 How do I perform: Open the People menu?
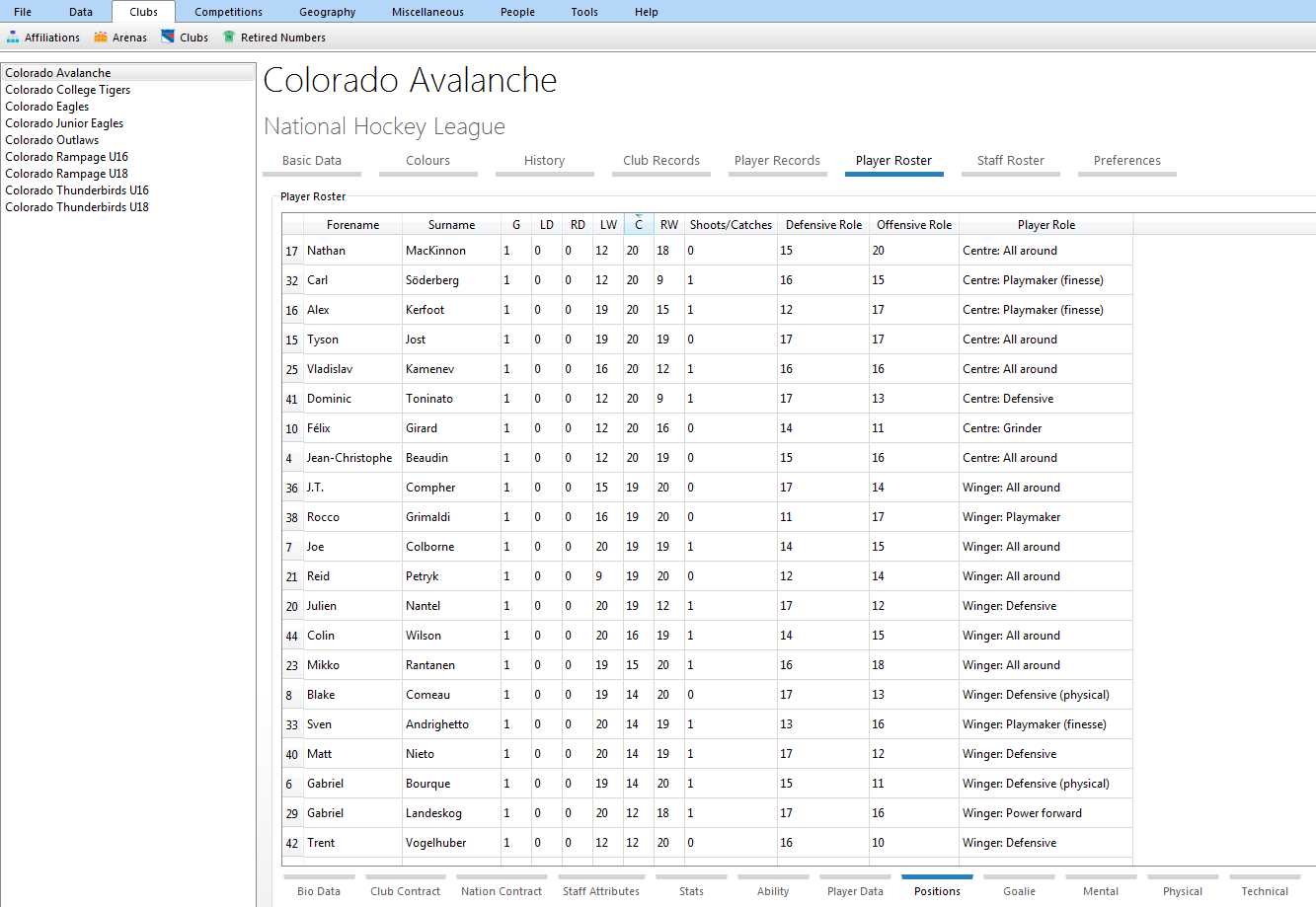tap(517, 12)
